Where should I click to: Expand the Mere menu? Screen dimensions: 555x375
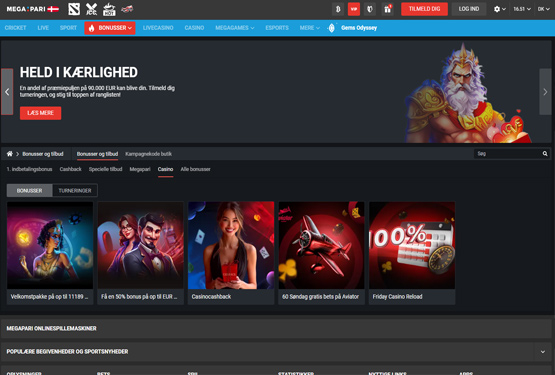pyautogui.click(x=310, y=28)
